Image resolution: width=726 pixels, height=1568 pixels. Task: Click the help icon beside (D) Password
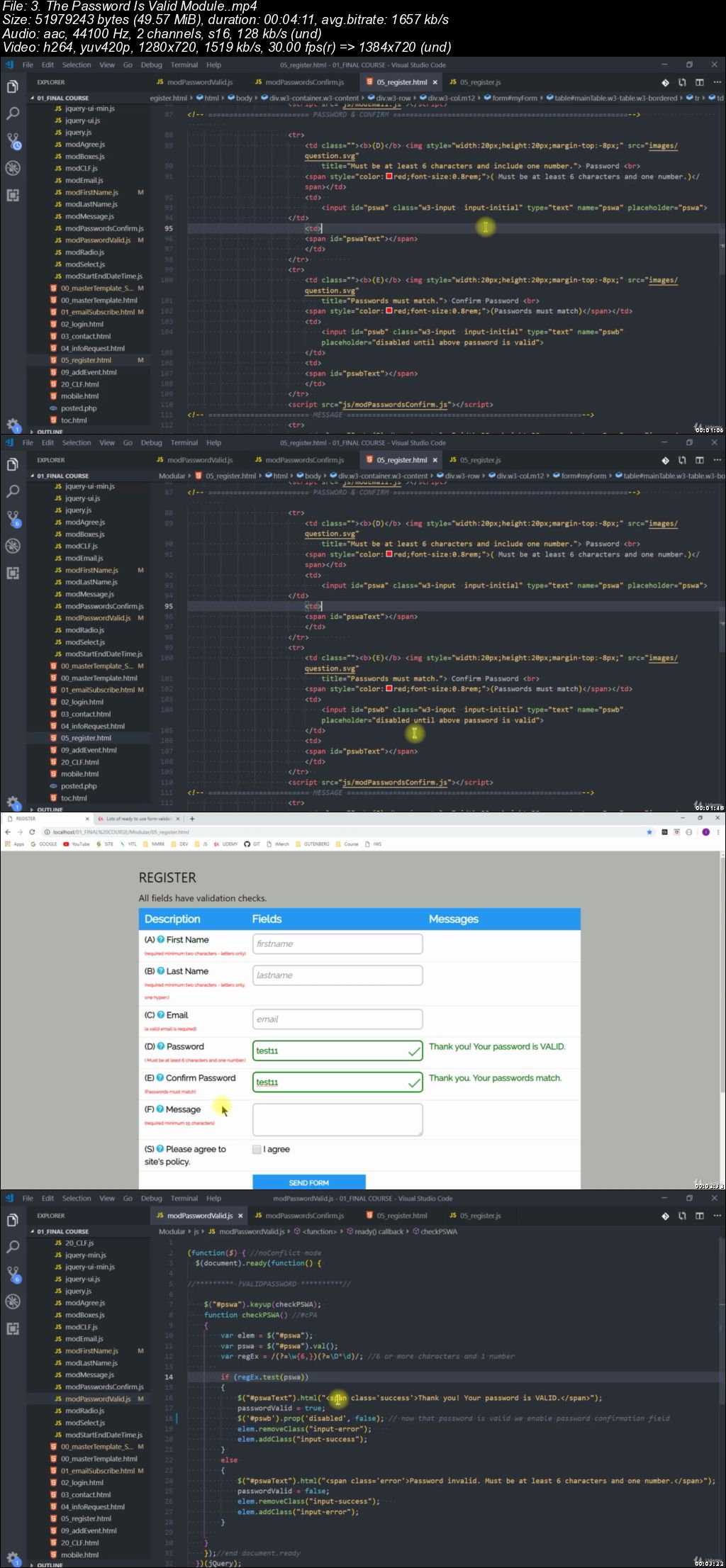coord(161,1046)
